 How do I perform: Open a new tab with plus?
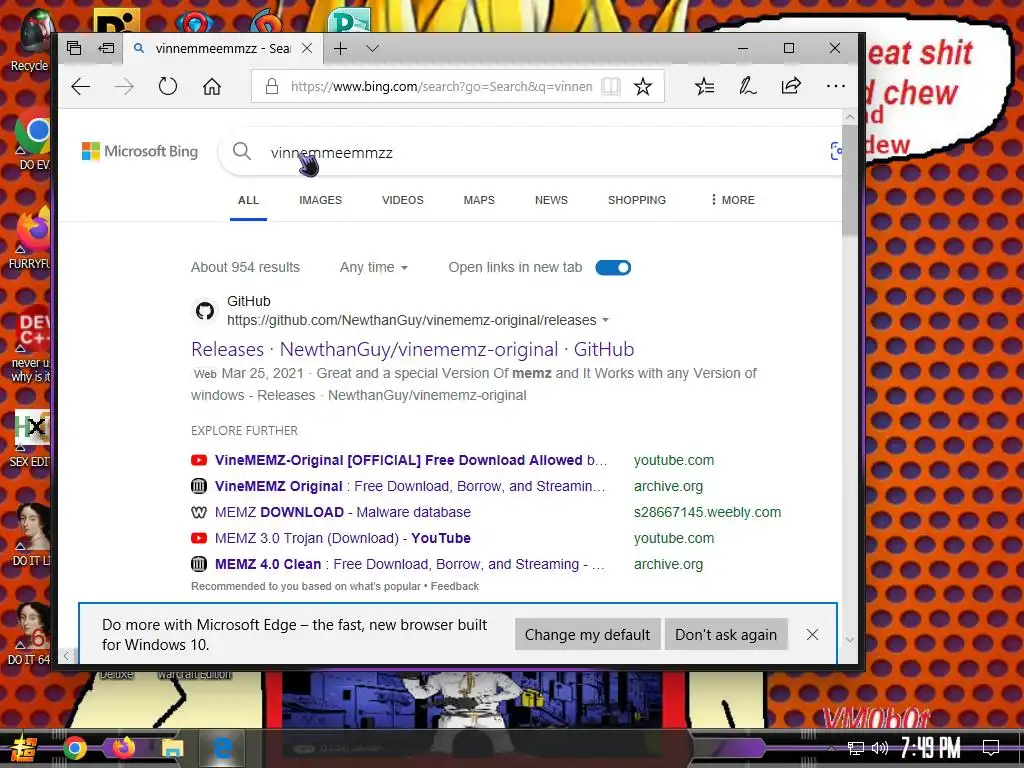click(340, 48)
